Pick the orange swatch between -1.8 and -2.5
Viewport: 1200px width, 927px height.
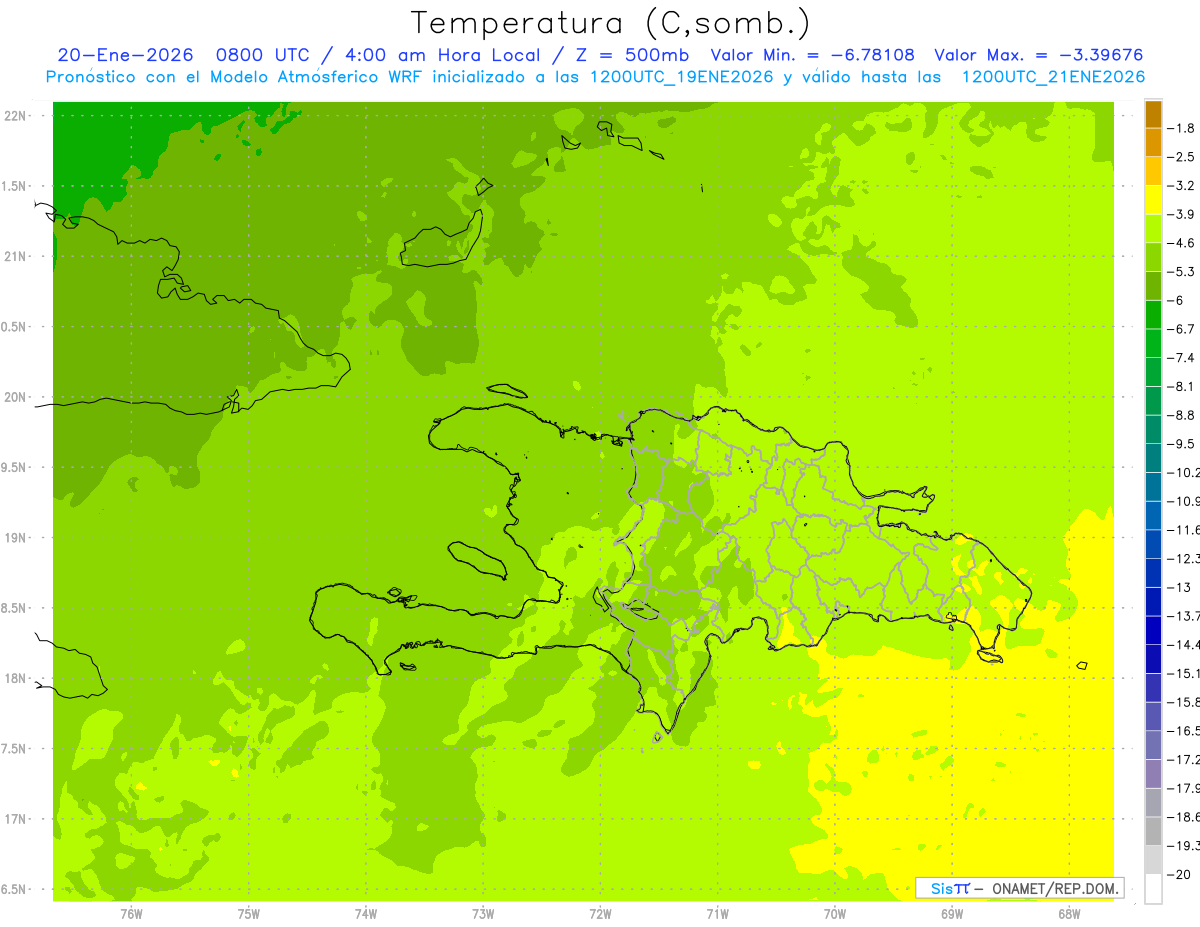point(1153,143)
